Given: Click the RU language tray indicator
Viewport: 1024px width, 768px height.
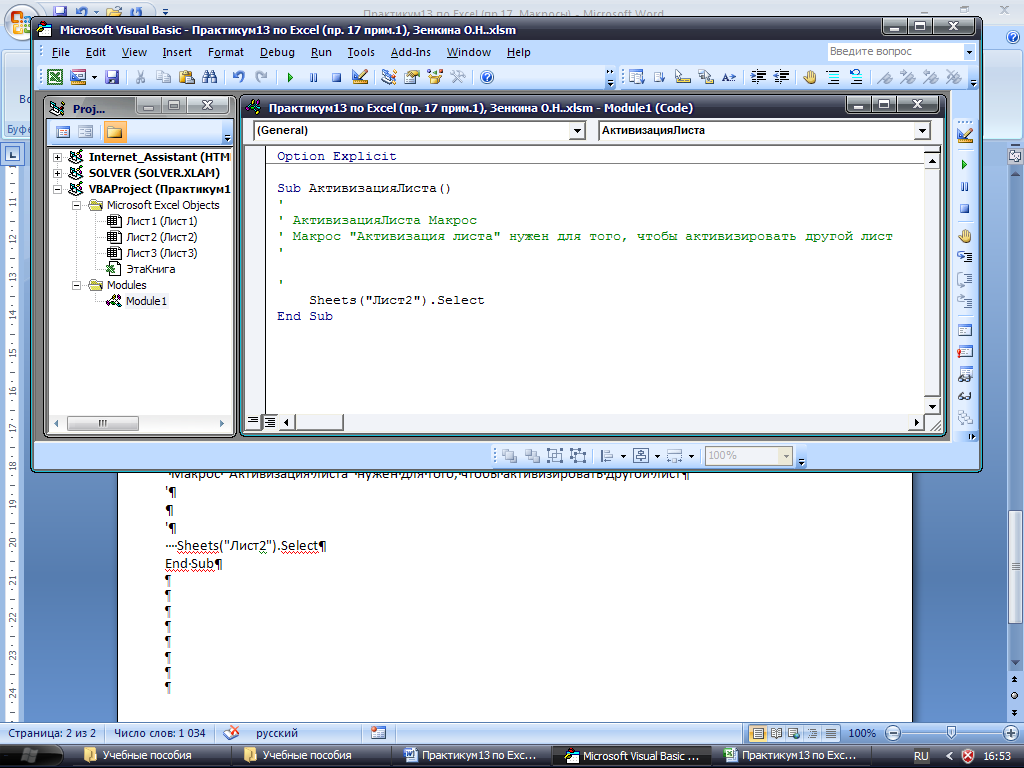Looking at the screenshot, I should (x=921, y=756).
